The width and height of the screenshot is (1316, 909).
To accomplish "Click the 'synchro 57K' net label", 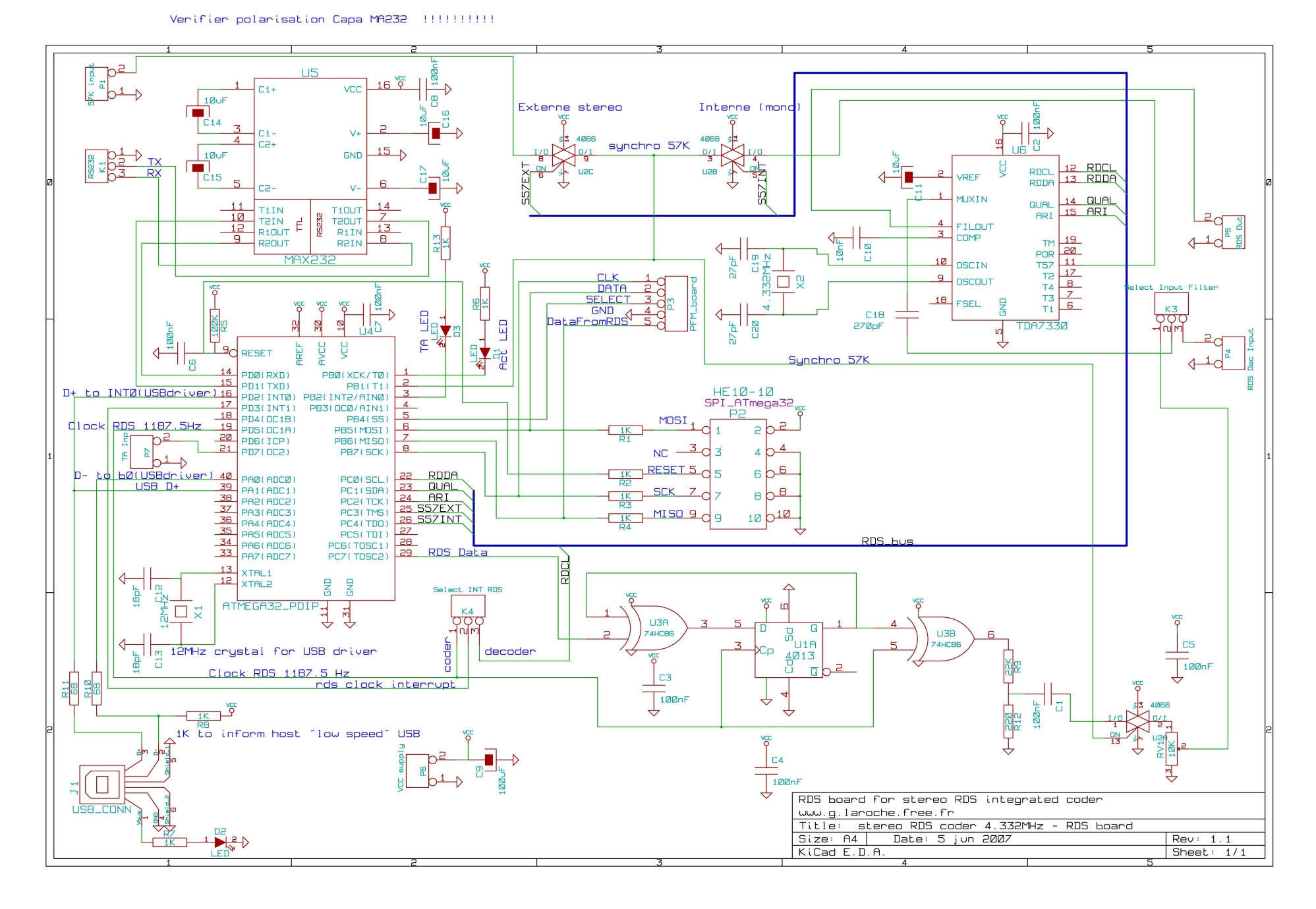I will point(648,146).
